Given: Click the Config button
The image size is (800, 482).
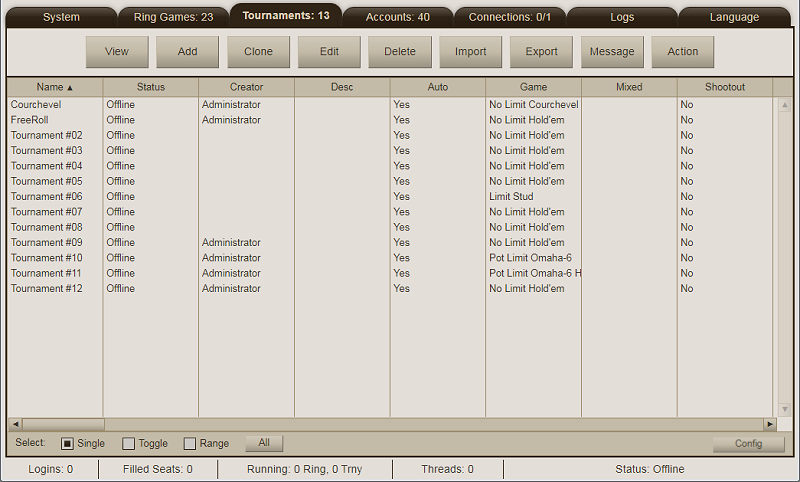Looking at the screenshot, I should (x=748, y=444).
